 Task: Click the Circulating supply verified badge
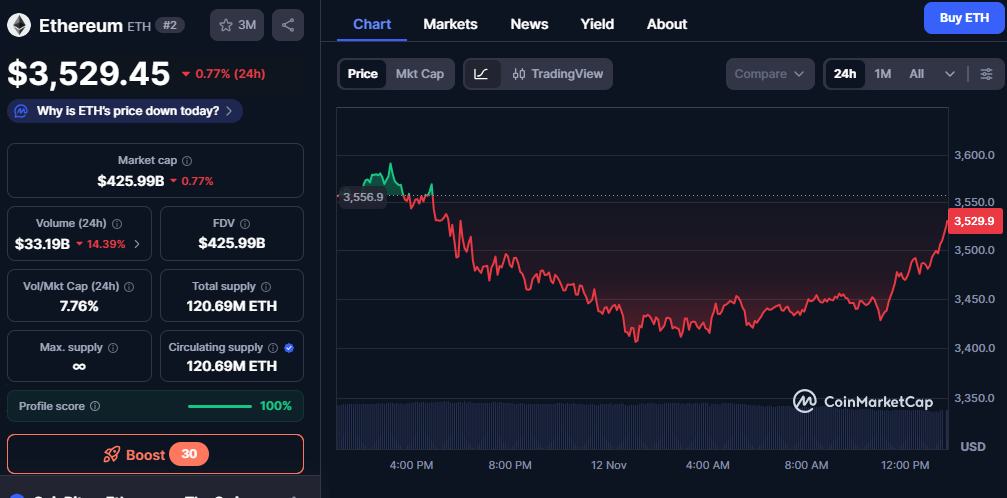click(289, 347)
